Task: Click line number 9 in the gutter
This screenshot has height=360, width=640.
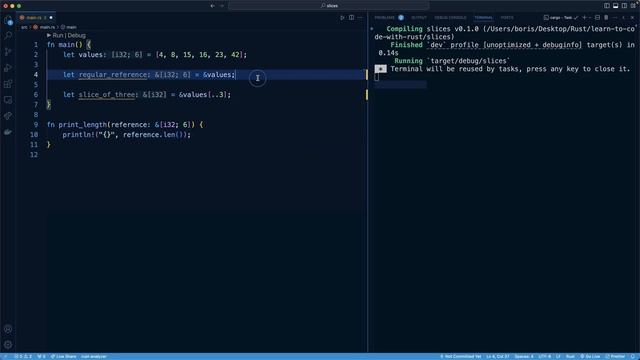Action: tap(36, 124)
